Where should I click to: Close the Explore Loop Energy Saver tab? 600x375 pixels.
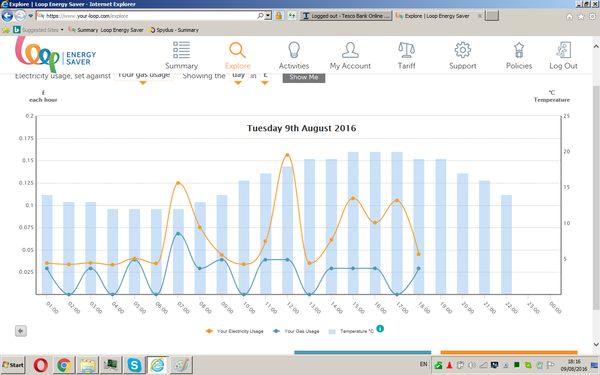479,16
